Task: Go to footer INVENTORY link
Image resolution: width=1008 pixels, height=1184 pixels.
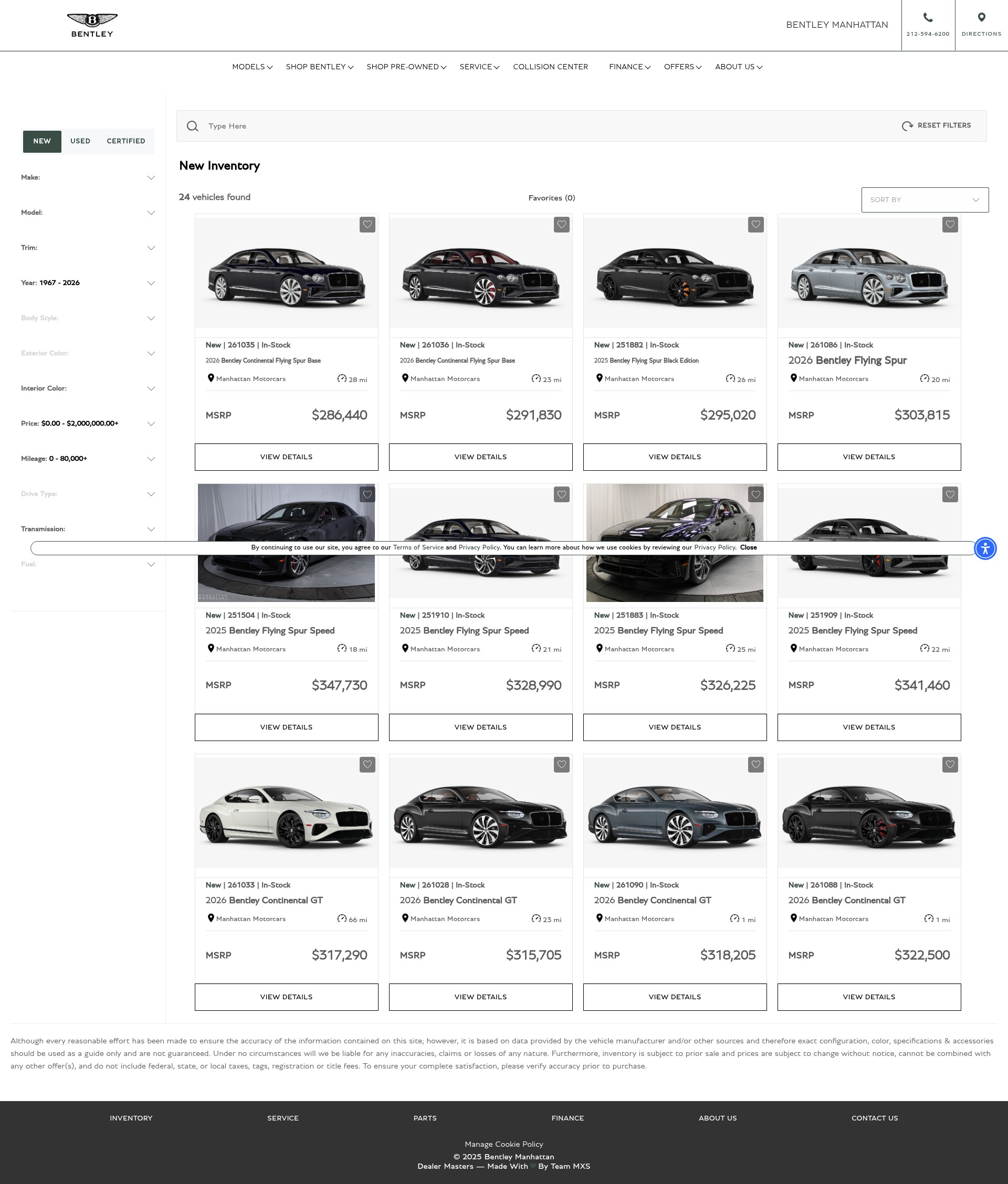Action: click(x=131, y=1118)
